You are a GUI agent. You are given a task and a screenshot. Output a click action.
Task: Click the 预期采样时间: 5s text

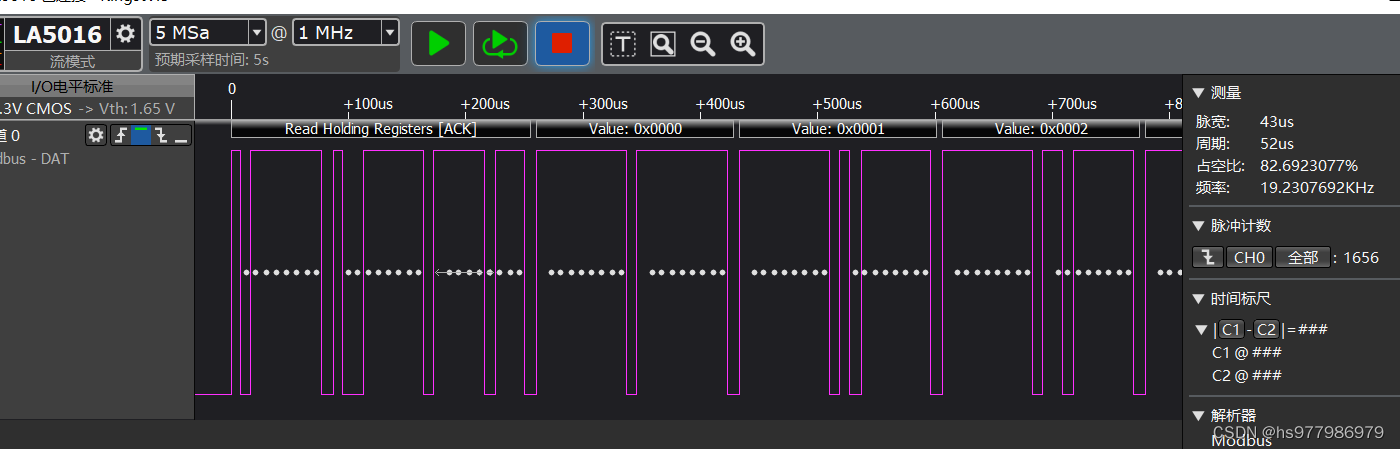212,60
